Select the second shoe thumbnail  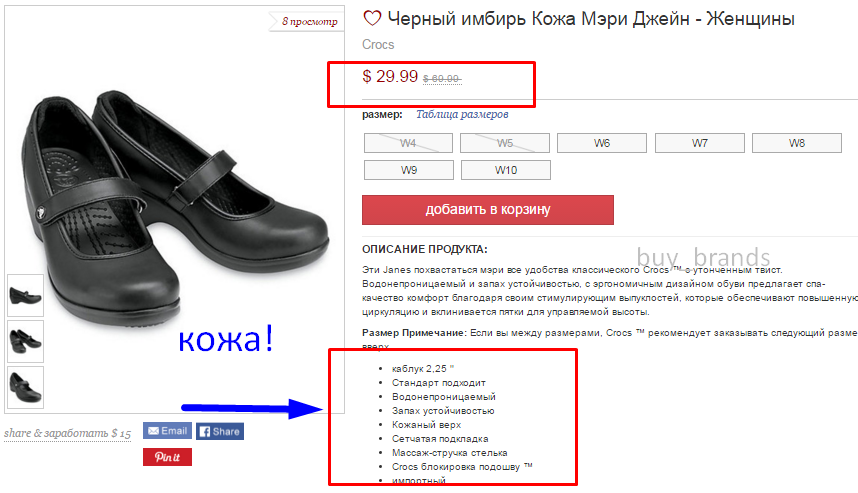[25, 341]
